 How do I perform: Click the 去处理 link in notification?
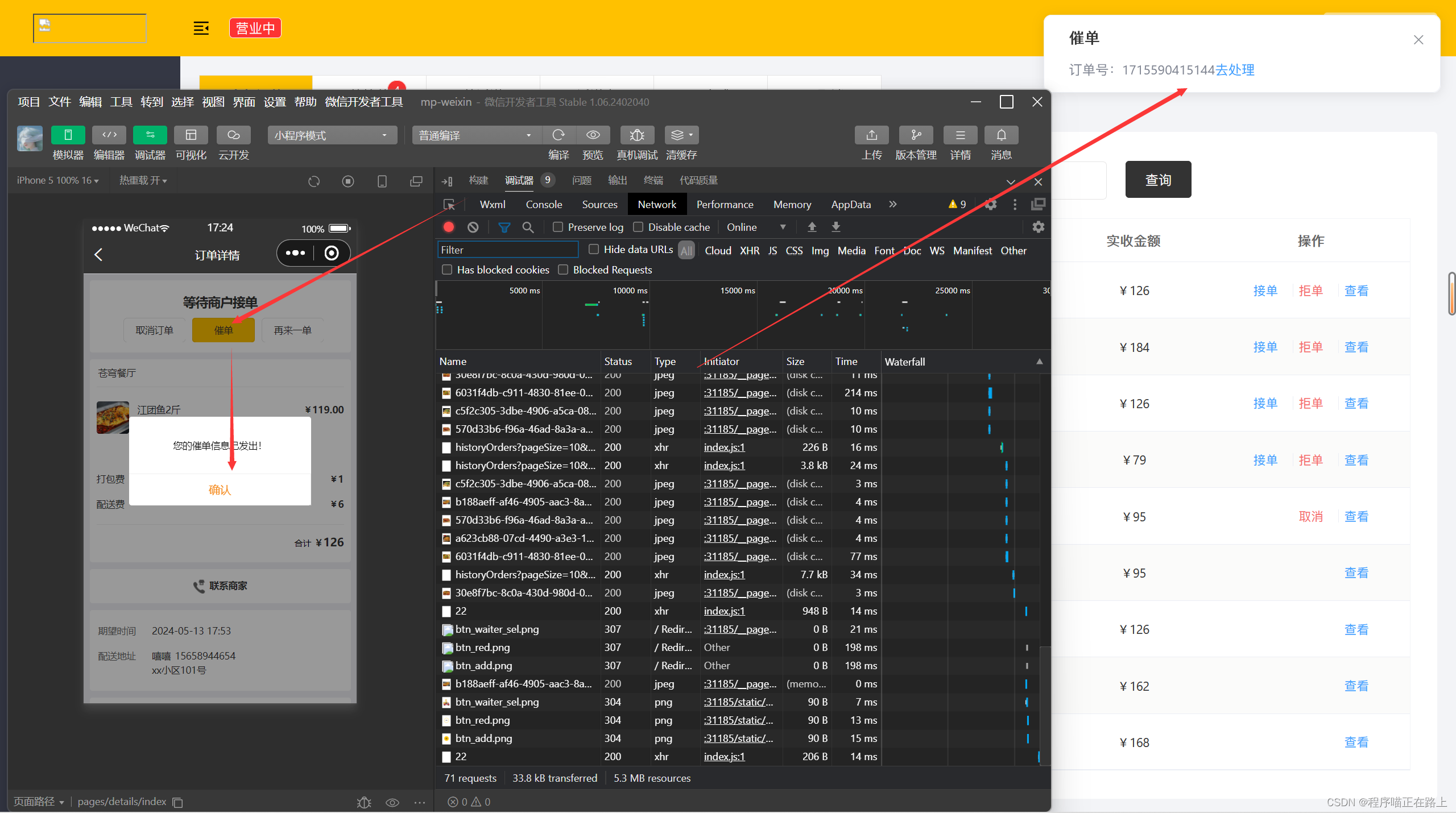click(1235, 70)
